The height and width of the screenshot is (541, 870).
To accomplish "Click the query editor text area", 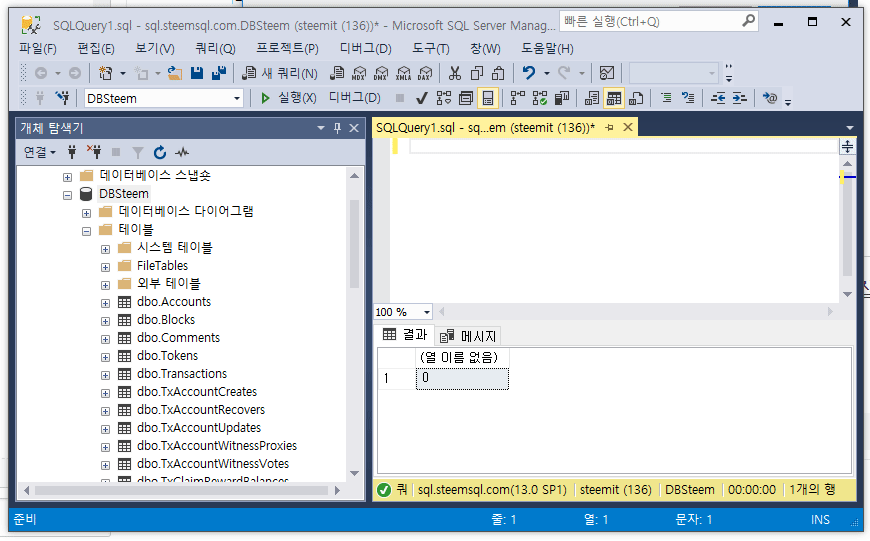I will point(613,222).
